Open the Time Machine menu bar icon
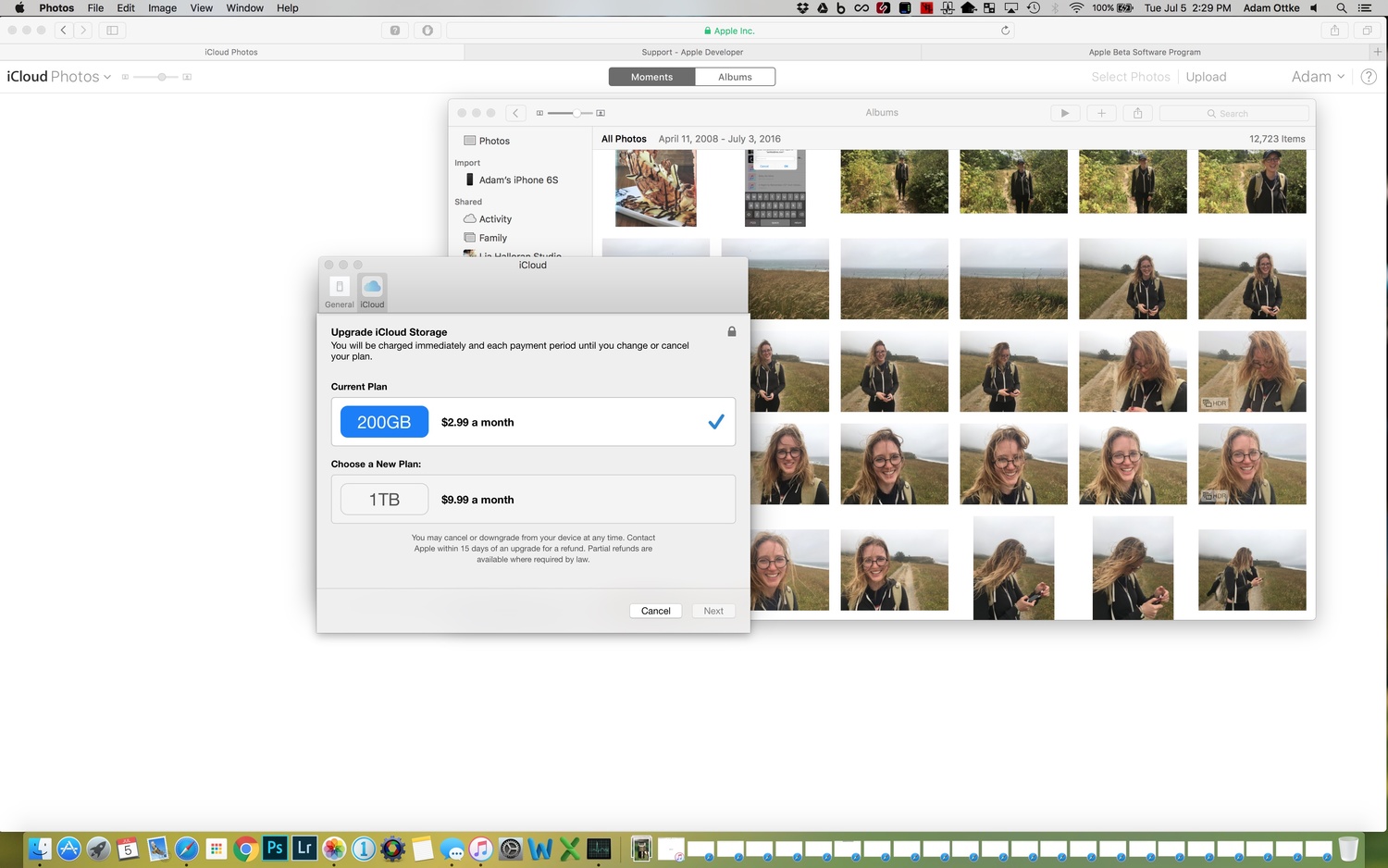This screenshot has width=1388, height=868. click(1034, 7)
